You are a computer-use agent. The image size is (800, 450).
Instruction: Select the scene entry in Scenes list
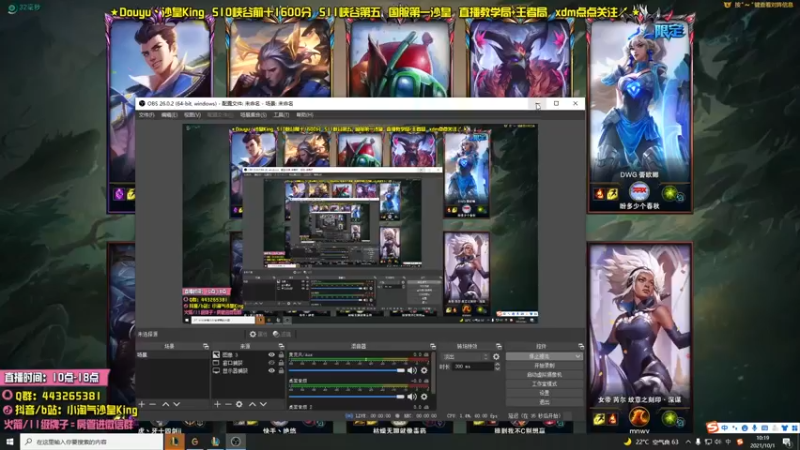[x=172, y=355]
